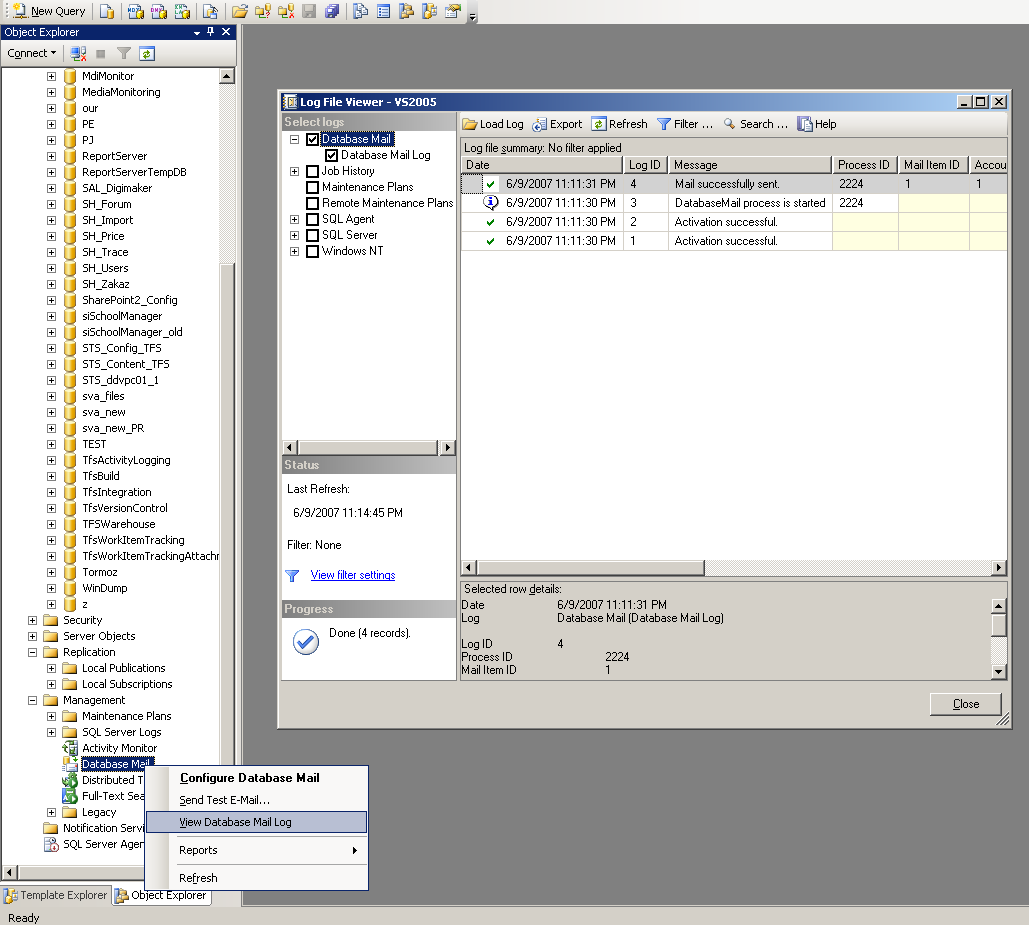Click the Analysis Services XMLA Query icon
The height and width of the screenshot is (925, 1029).
[182, 11]
